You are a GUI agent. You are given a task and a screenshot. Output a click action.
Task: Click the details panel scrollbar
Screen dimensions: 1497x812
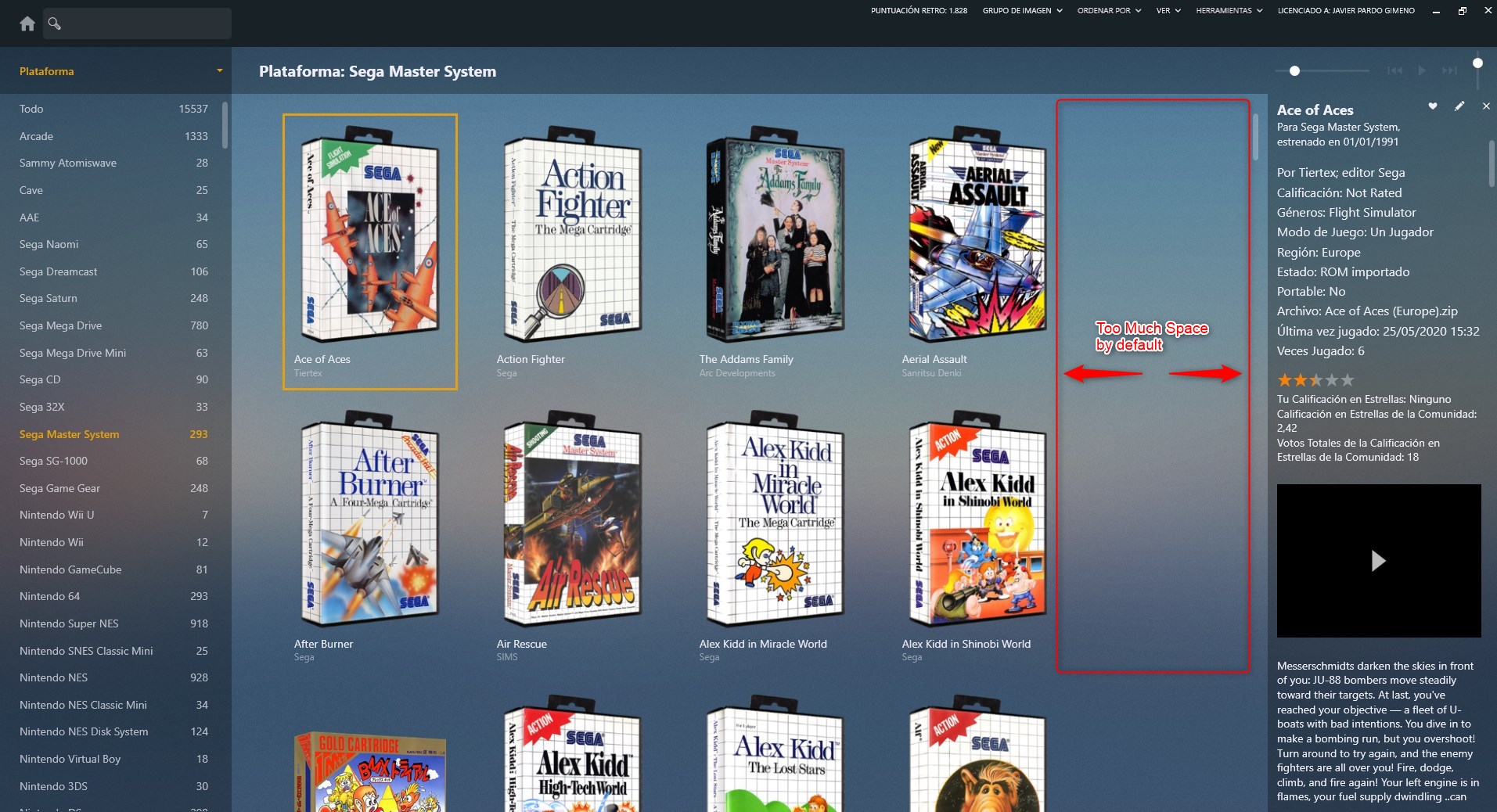click(x=1492, y=163)
